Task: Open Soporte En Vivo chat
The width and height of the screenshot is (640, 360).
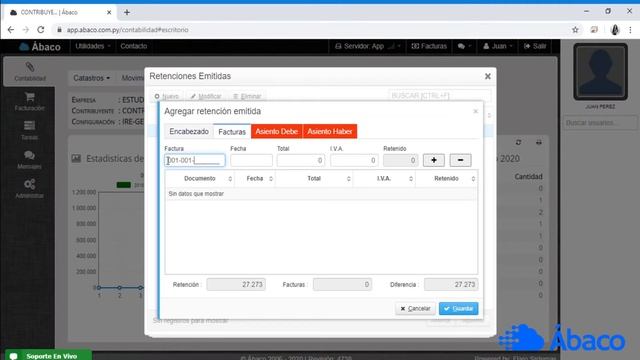Action: (48, 356)
